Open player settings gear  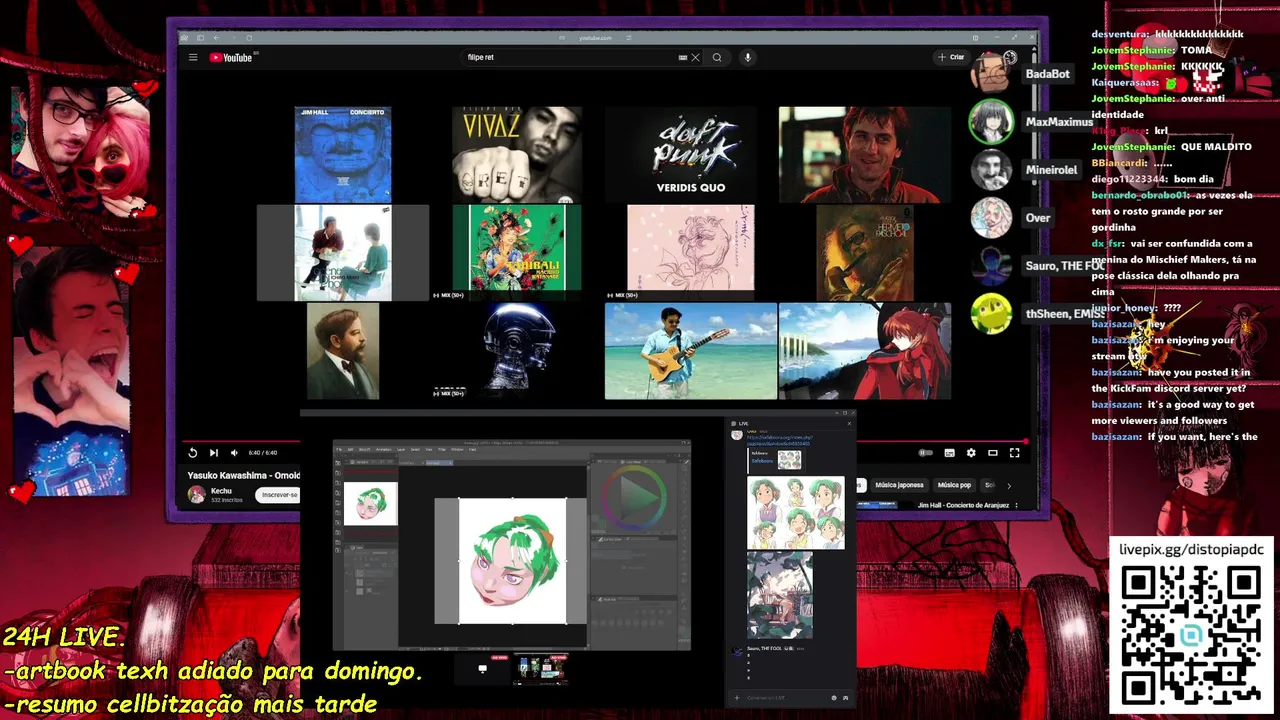click(x=971, y=453)
